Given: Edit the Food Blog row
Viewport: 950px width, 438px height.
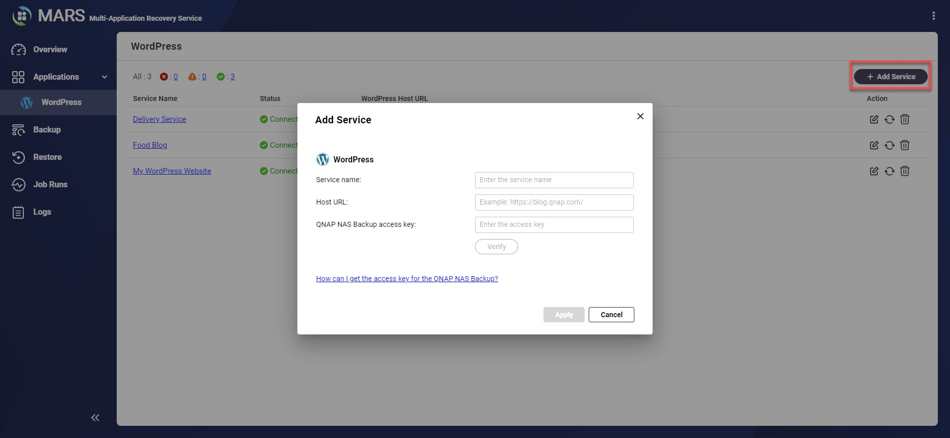Looking at the screenshot, I should [x=874, y=145].
